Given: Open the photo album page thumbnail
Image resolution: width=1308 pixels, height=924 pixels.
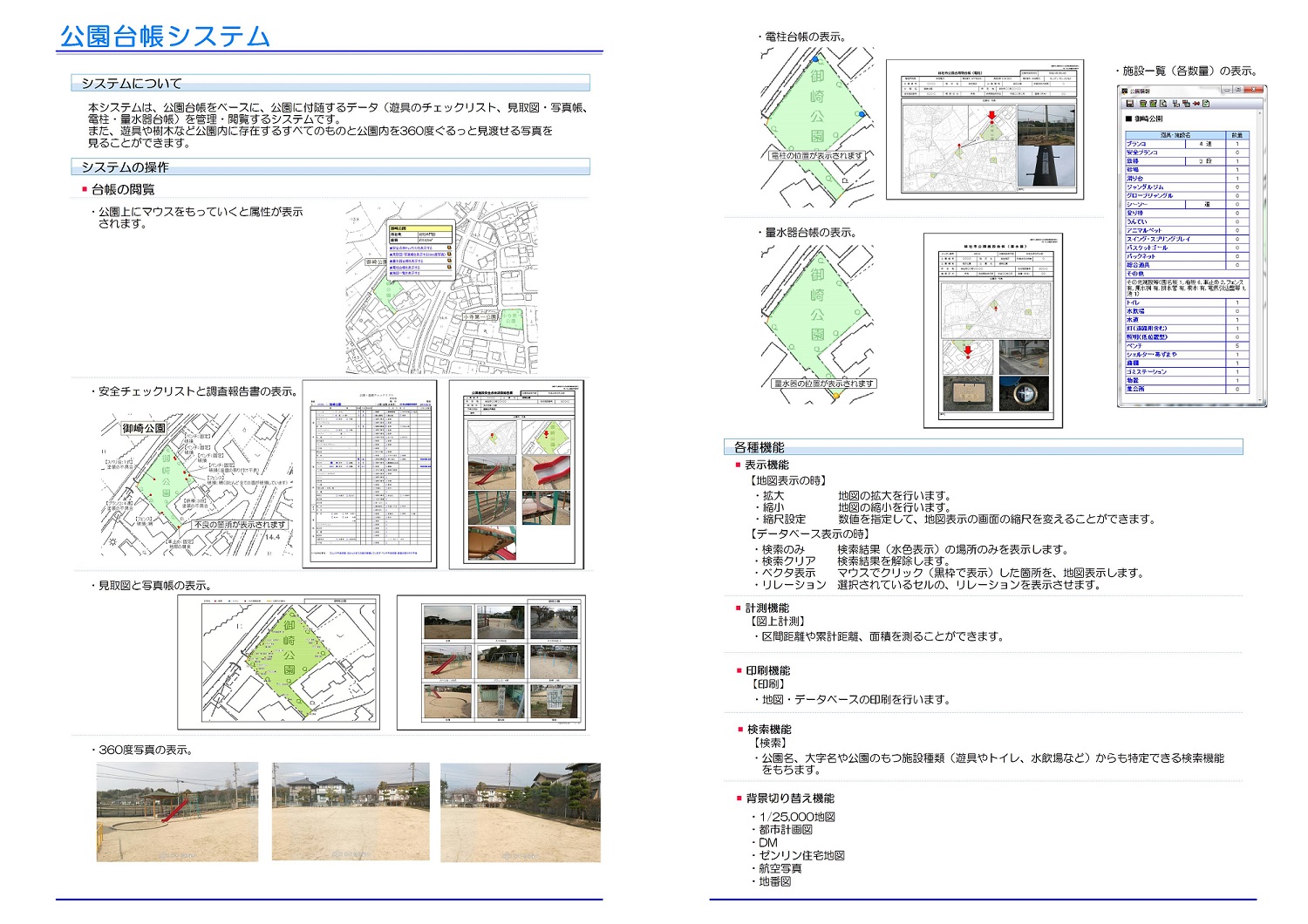Looking at the screenshot, I should (491, 662).
